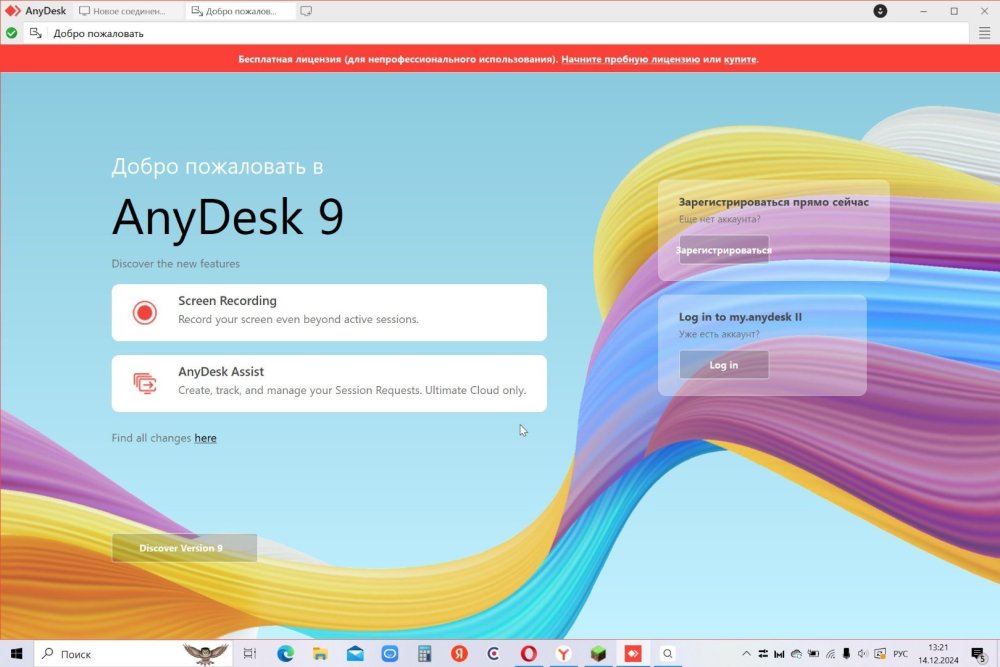Viewport: 1000px width, 667px height.
Task: Follow the купите link in red banner
Action: coord(740,59)
